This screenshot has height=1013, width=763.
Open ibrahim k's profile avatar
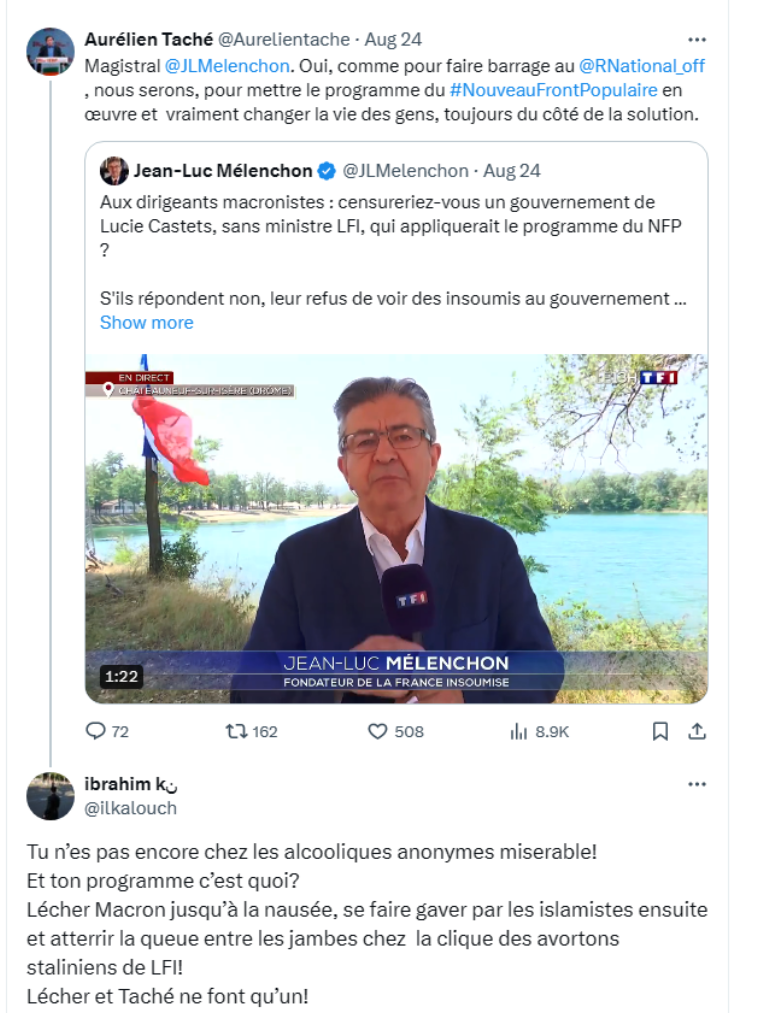point(50,796)
